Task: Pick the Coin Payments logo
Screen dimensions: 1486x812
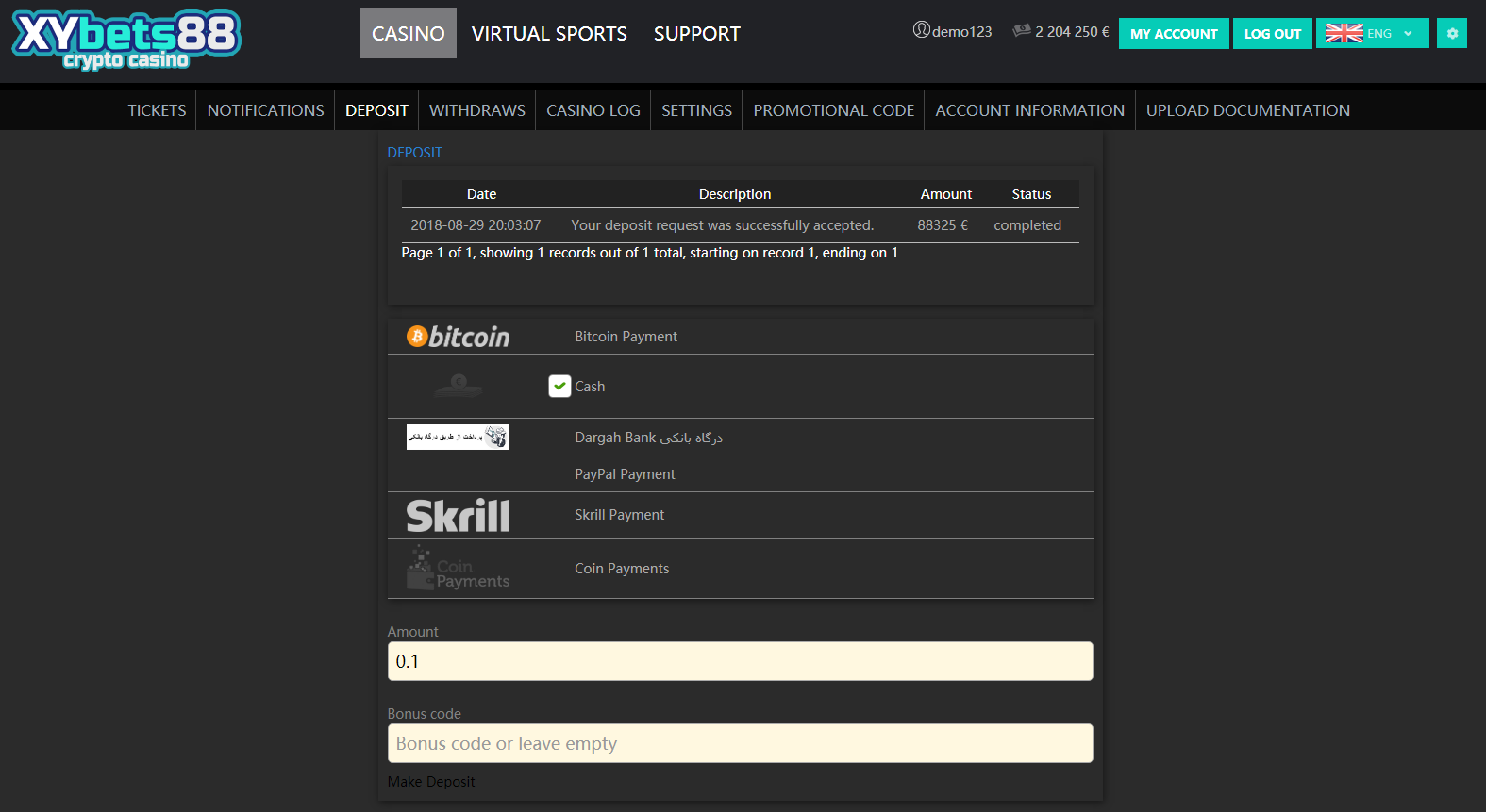Action: (x=458, y=569)
